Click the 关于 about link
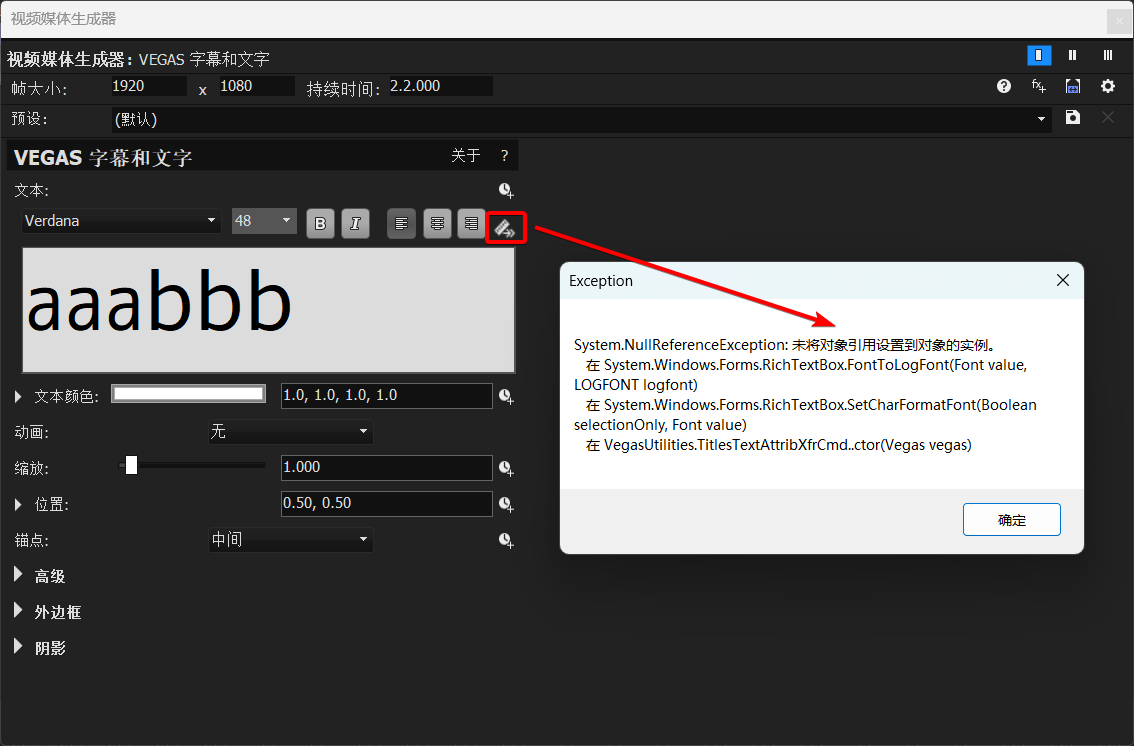The height and width of the screenshot is (746, 1134). [466, 156]
